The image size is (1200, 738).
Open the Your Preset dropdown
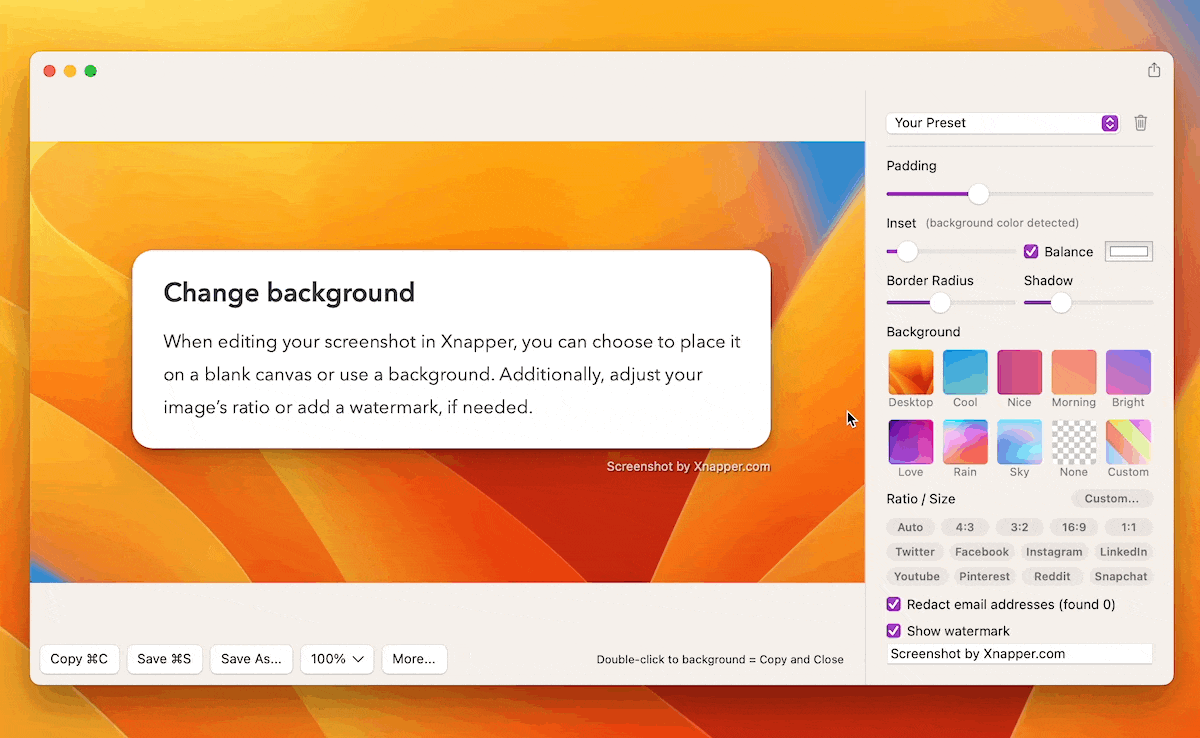1003,123
